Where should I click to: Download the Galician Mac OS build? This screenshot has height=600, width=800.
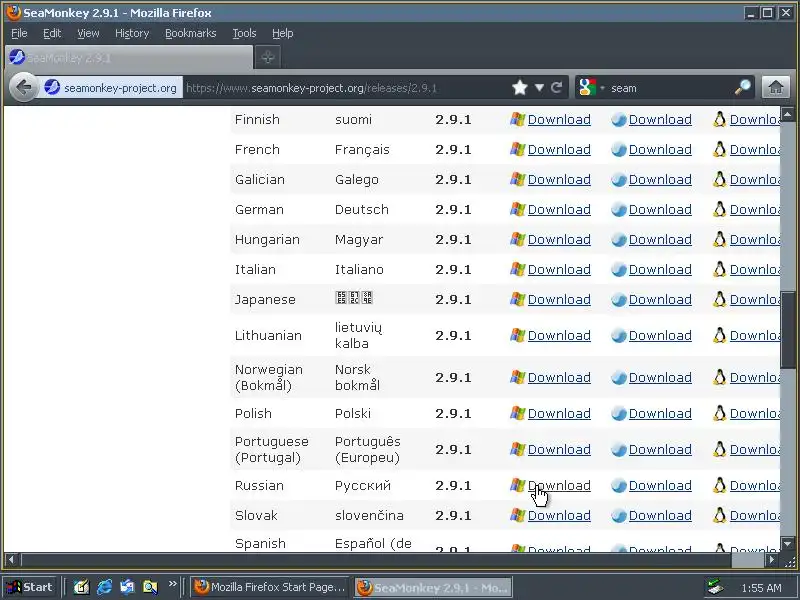660,180
